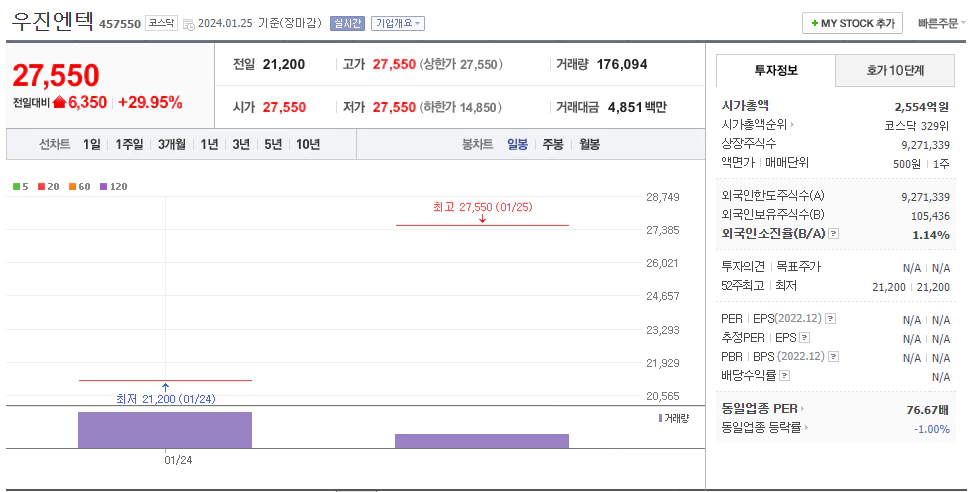The height and width of the screenshot is (492, 968).
Task: Click the 액면가 500원 value
Action: (x=906, y=164)
